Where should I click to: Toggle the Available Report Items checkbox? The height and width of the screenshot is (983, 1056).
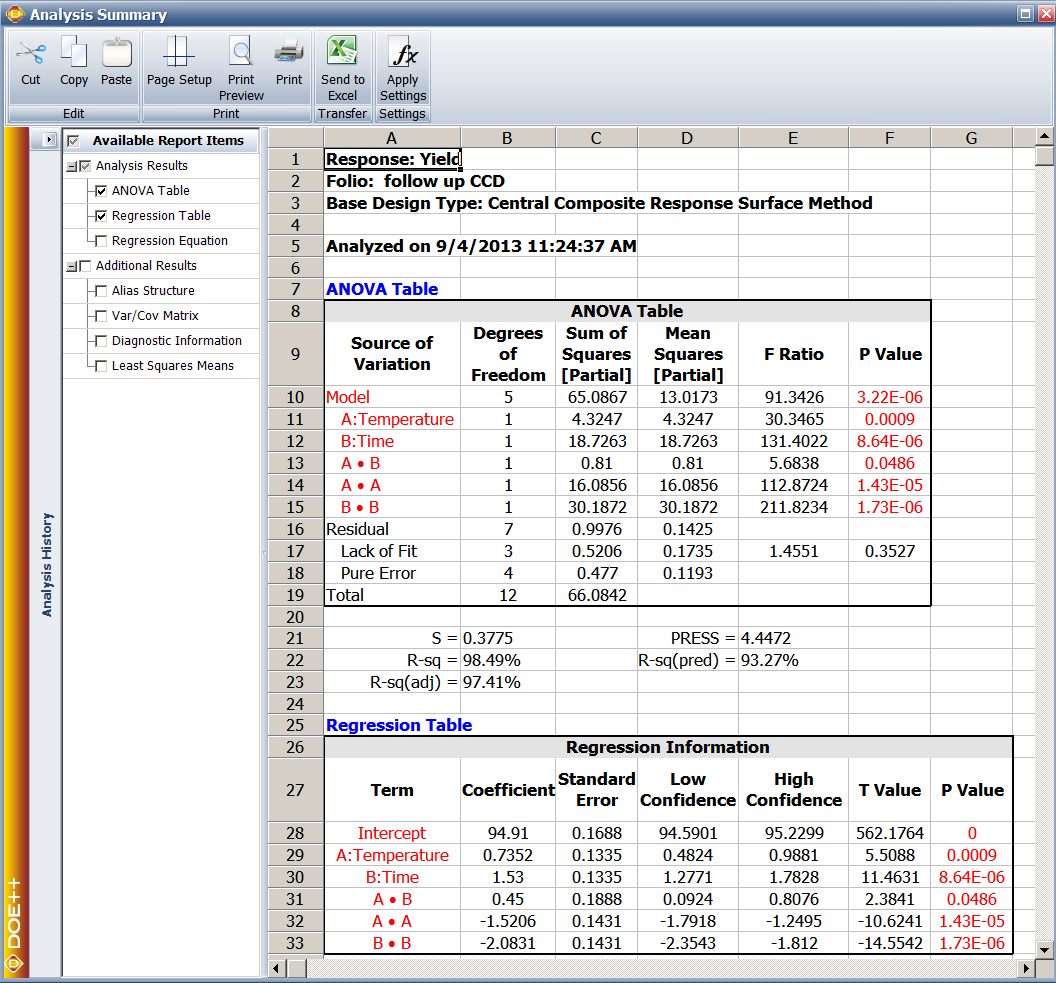(73, 141)
